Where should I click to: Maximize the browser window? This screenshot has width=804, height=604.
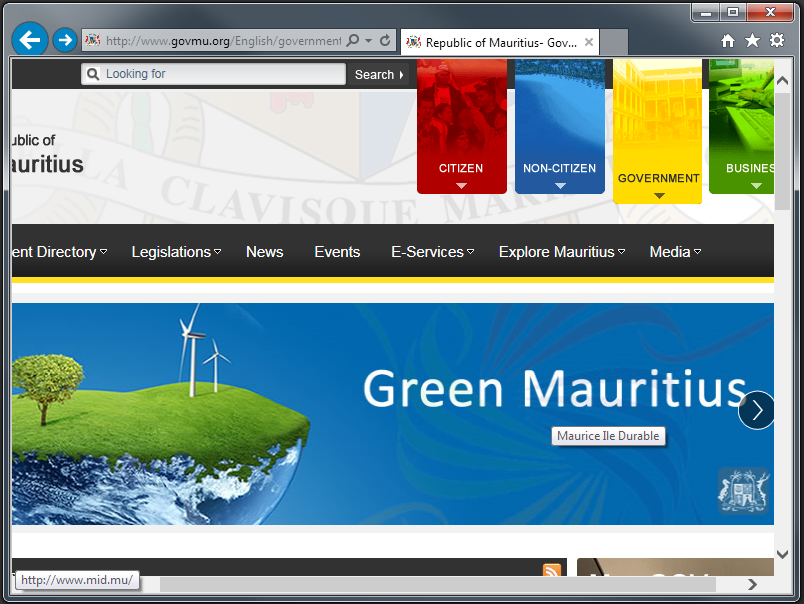pos(733,12)
